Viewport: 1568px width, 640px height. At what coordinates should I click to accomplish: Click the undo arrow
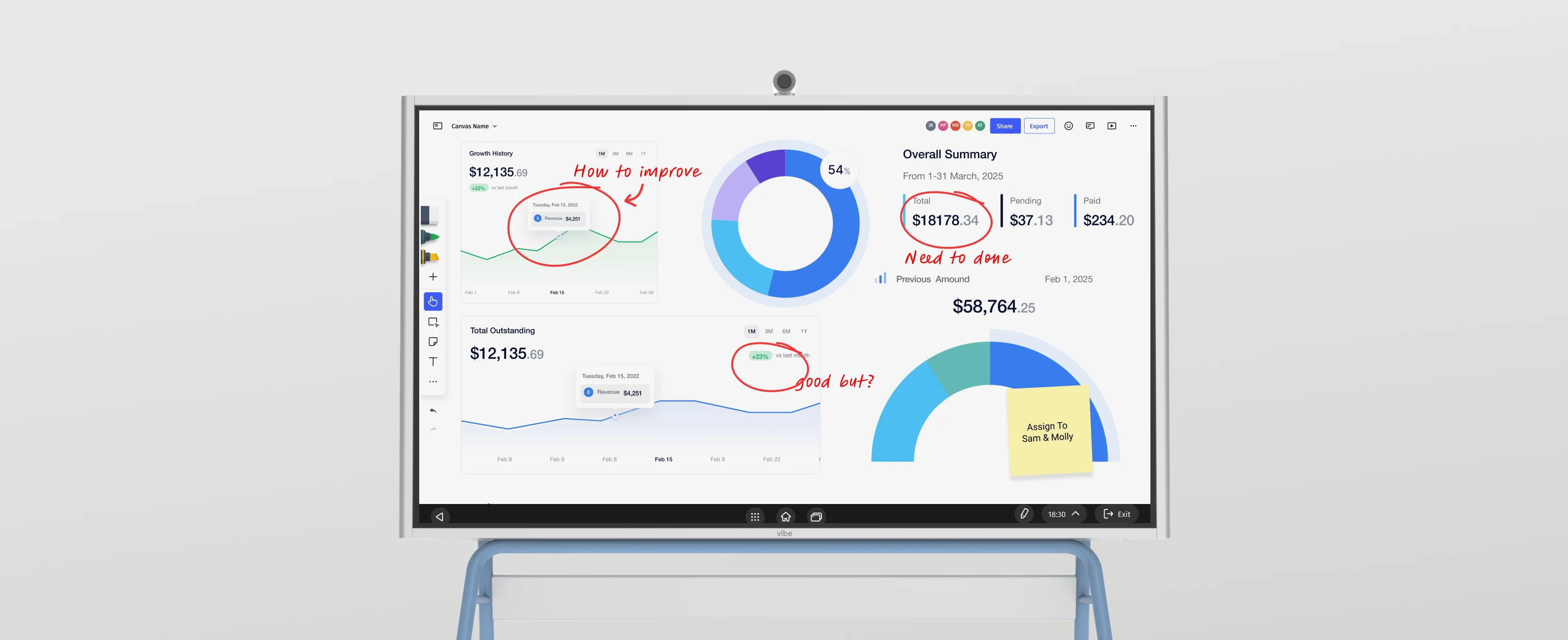click(x=433, y=411)
